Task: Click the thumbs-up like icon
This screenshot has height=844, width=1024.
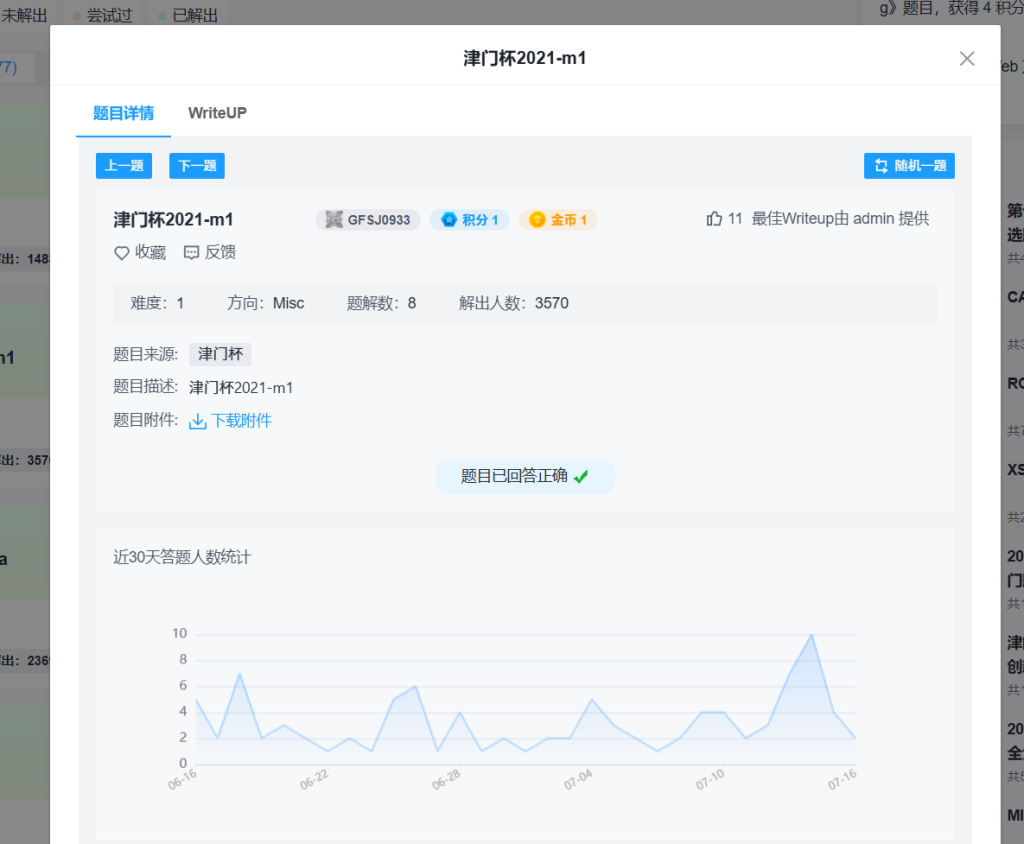Action: coord(714,219)
